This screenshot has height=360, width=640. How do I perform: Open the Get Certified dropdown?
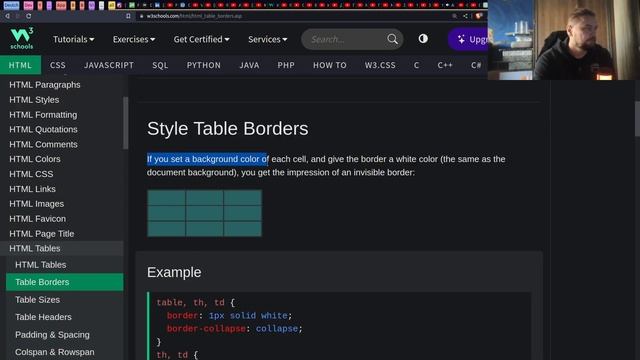[x=201, y=39]
